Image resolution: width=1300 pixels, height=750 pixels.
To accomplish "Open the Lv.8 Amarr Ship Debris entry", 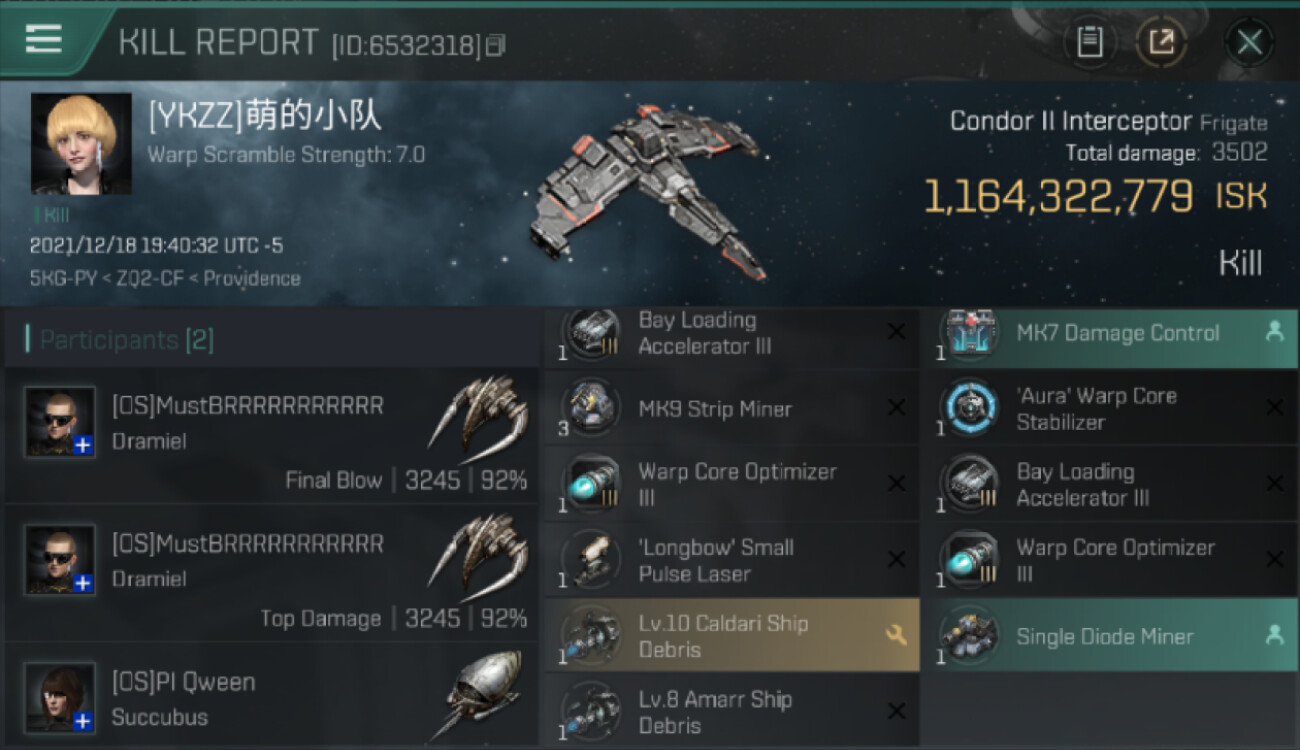I will coord(731,711).
